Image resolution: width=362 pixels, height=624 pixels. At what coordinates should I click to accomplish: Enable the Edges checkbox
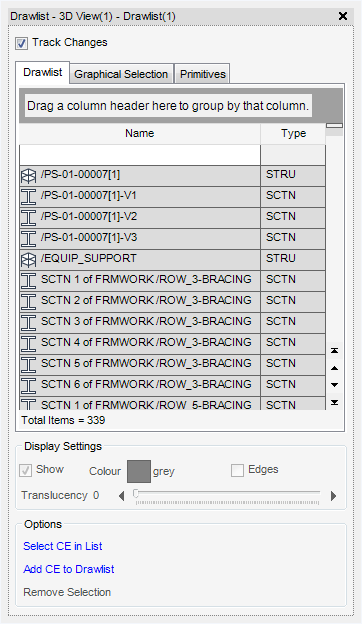click(x=237, y=471)
